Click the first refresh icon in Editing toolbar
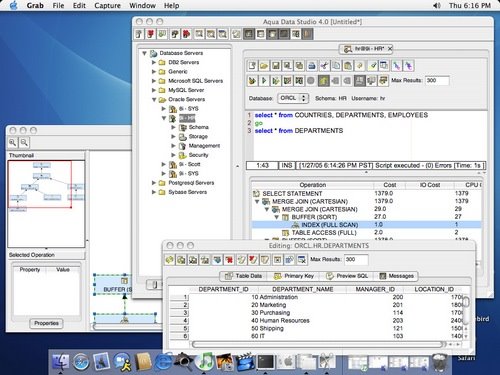Image resolution: width=500 pixels, height=375 pixels. coord(169,259)
